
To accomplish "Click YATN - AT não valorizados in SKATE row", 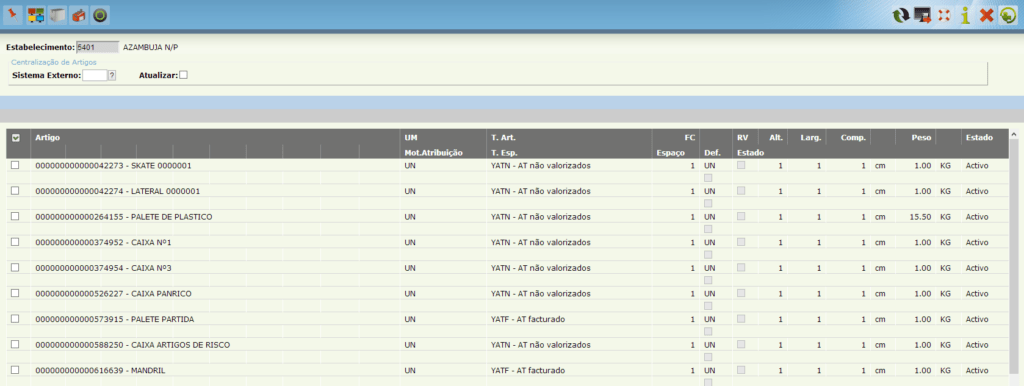I will click(540, 166).
